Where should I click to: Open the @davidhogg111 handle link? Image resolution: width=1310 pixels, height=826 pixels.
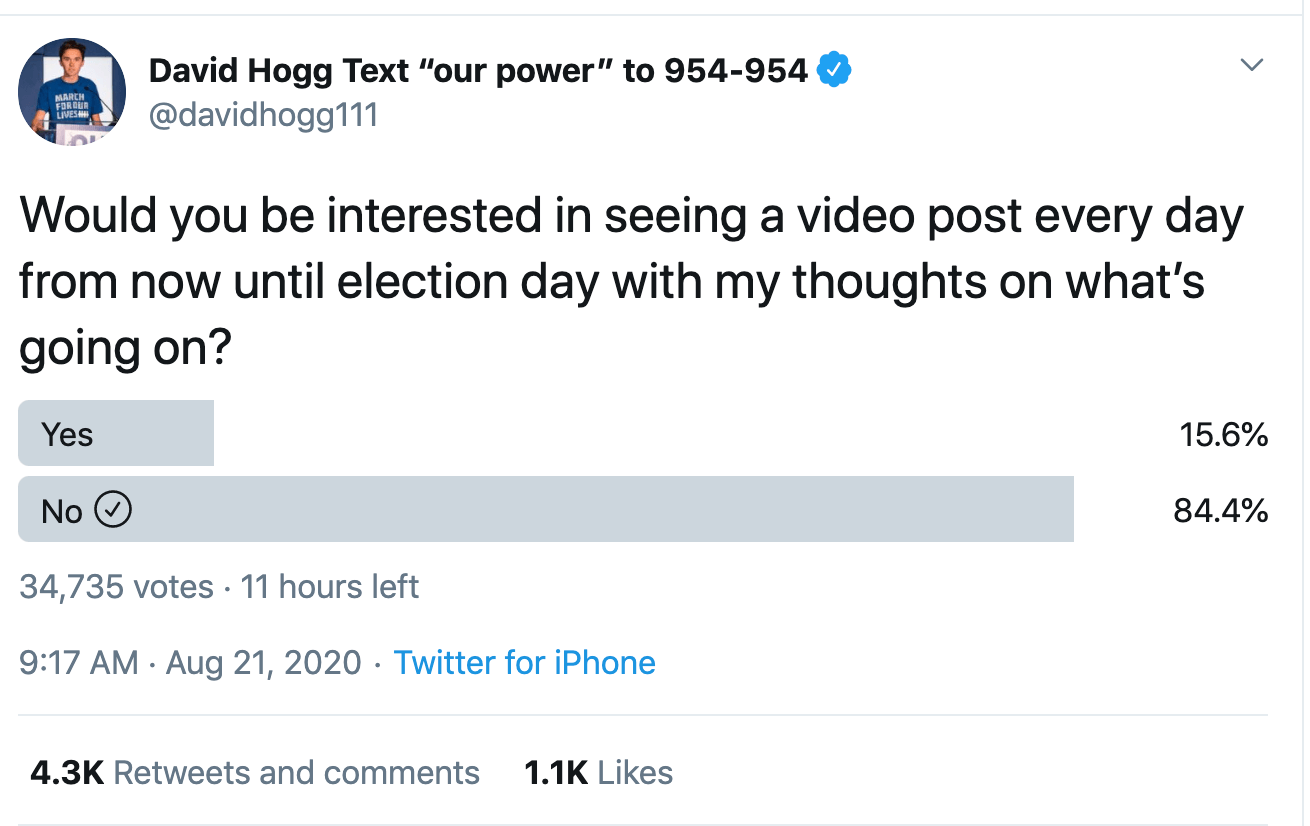tap(263, 115)
